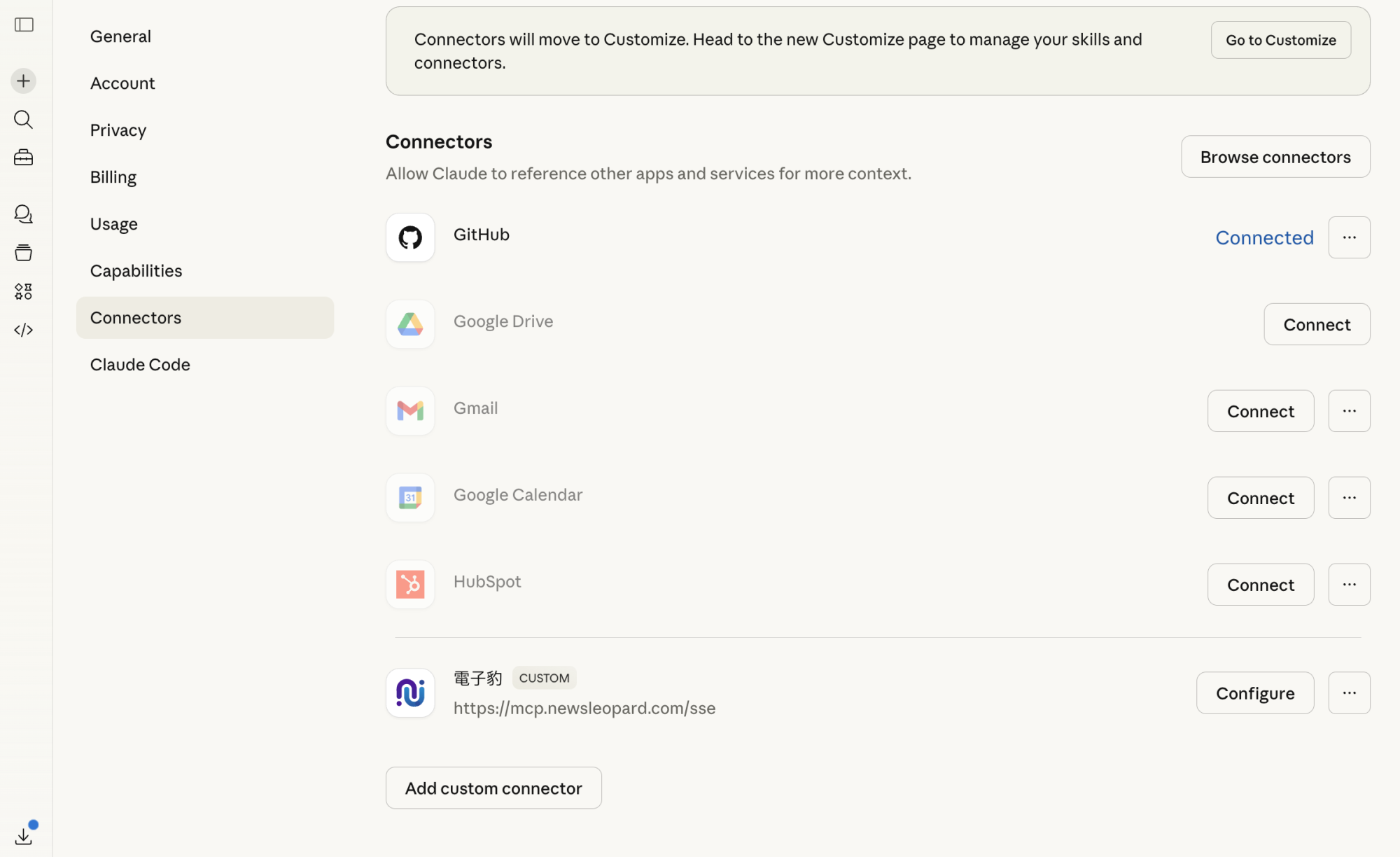Image resolution: width=1400 pixels, height=857 pixels.
Task: Click the Go to Customize button
Action: pos(1280,40)
